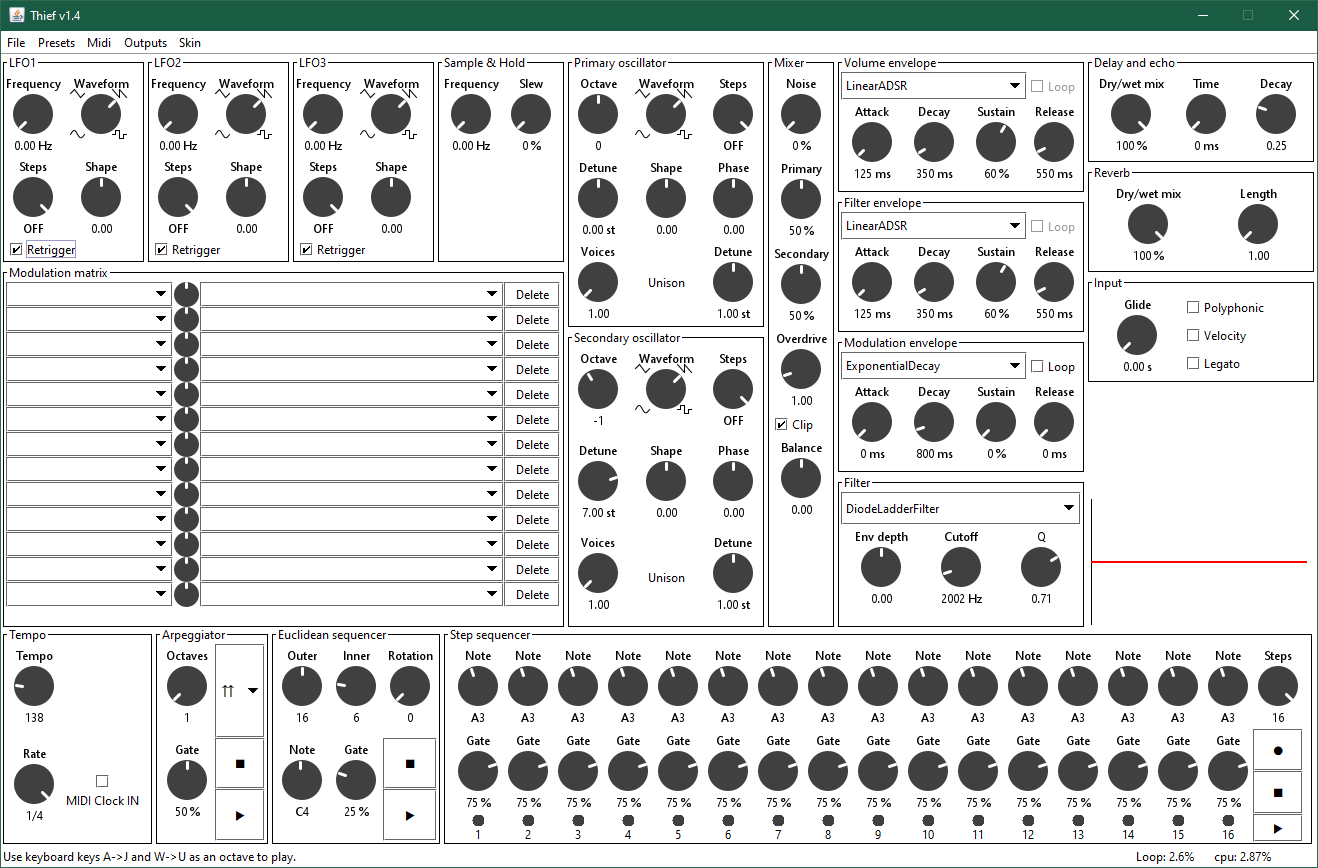The height and width of the screenshot is (868, 1318).
Task: Toggle the Clip checkbox in Mixer
Action: pyautogui.click(x=782, y=425)
